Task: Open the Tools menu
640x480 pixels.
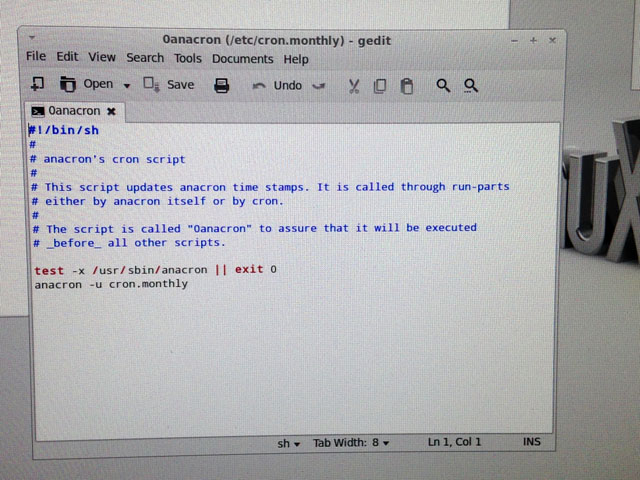Action: (x=188, y=58)
